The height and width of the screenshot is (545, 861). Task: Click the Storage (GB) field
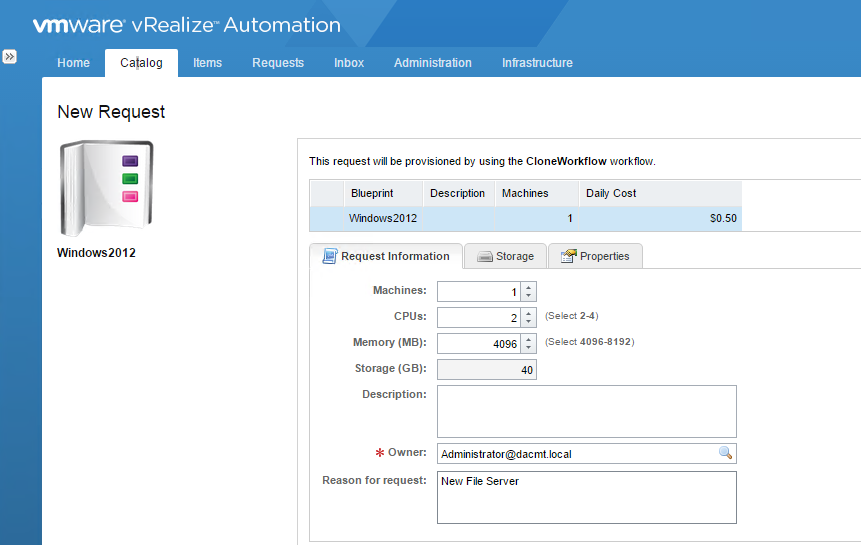[487, 369]
